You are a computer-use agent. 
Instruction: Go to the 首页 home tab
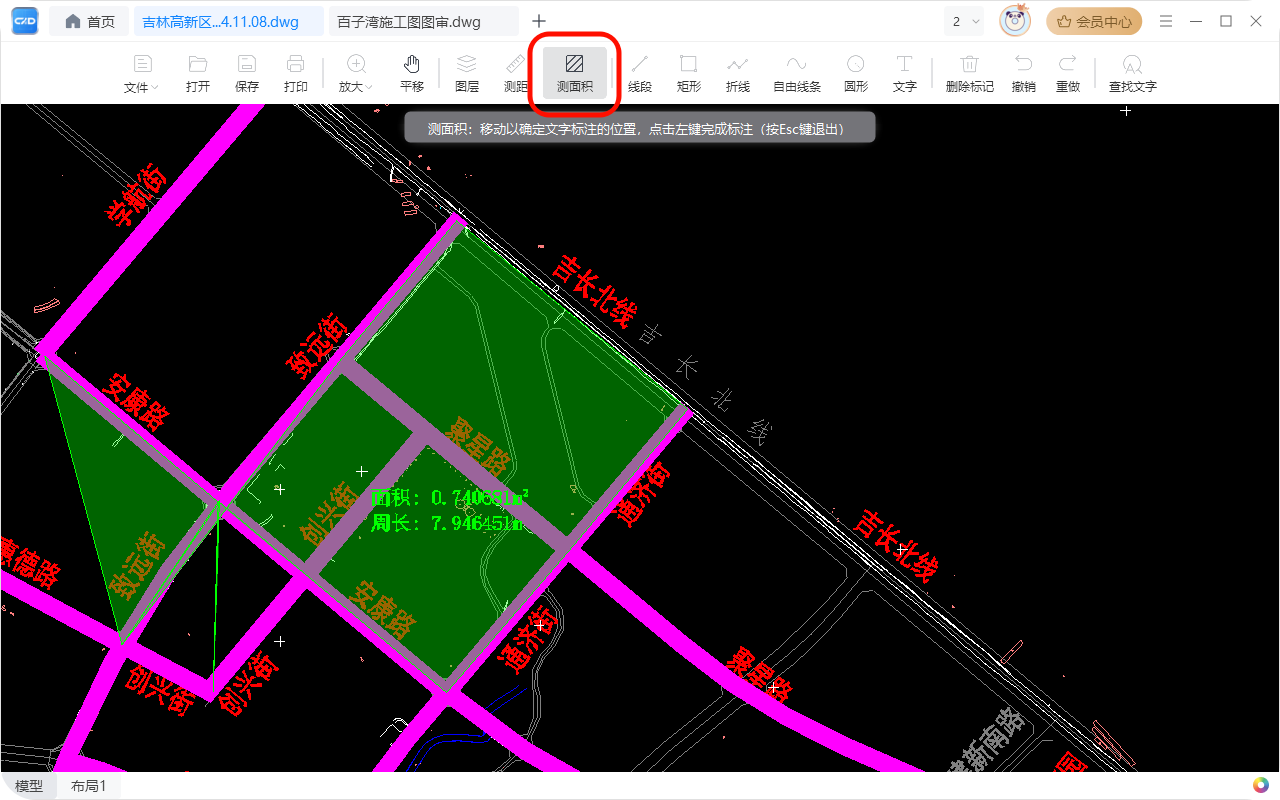pyautogui.click(x=90, y=21)
